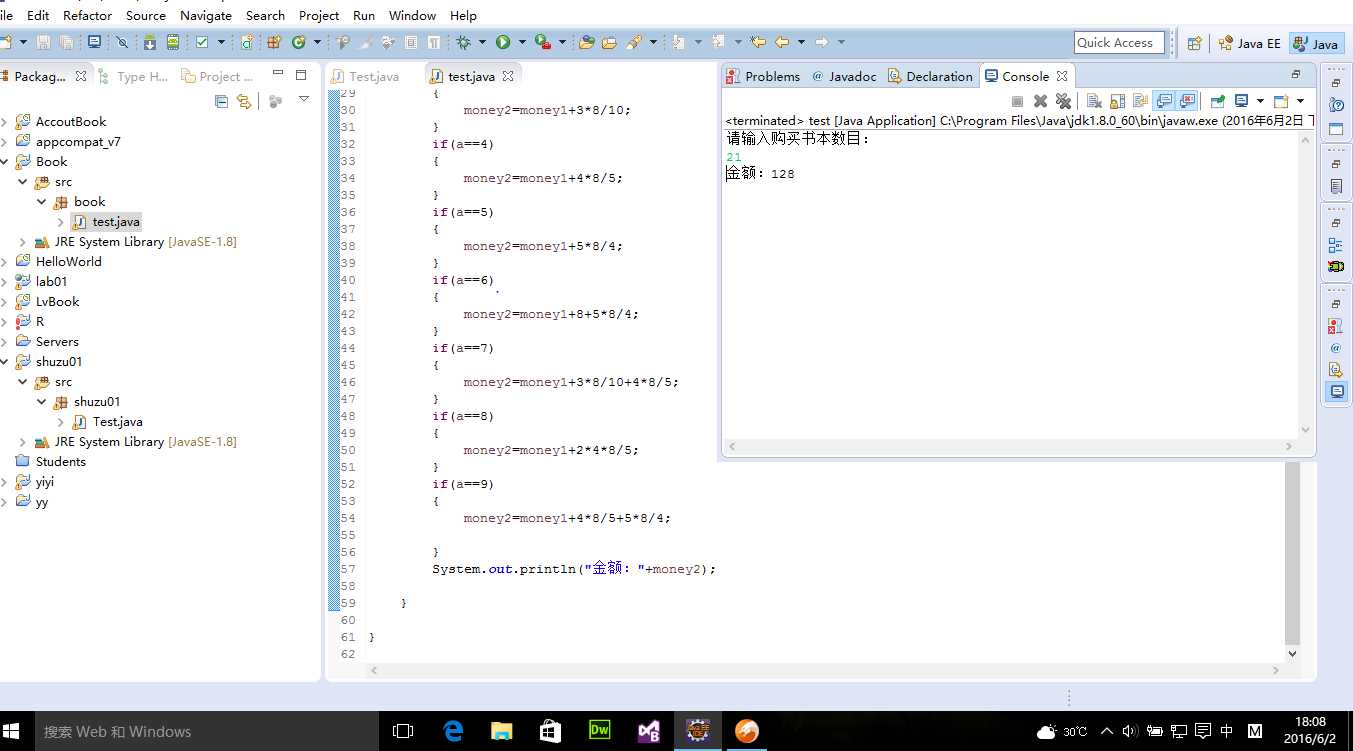Viewport: 1353px width, 751px height.
Task: Clear the console output
Action: click(x=1094, y=101)
